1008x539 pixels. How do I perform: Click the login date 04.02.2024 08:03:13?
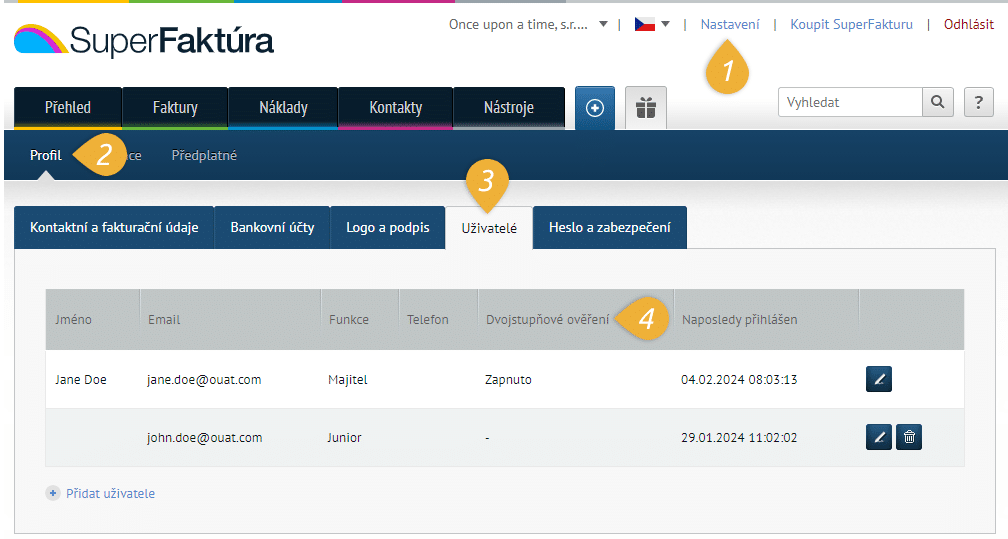(x=739, y=379)
